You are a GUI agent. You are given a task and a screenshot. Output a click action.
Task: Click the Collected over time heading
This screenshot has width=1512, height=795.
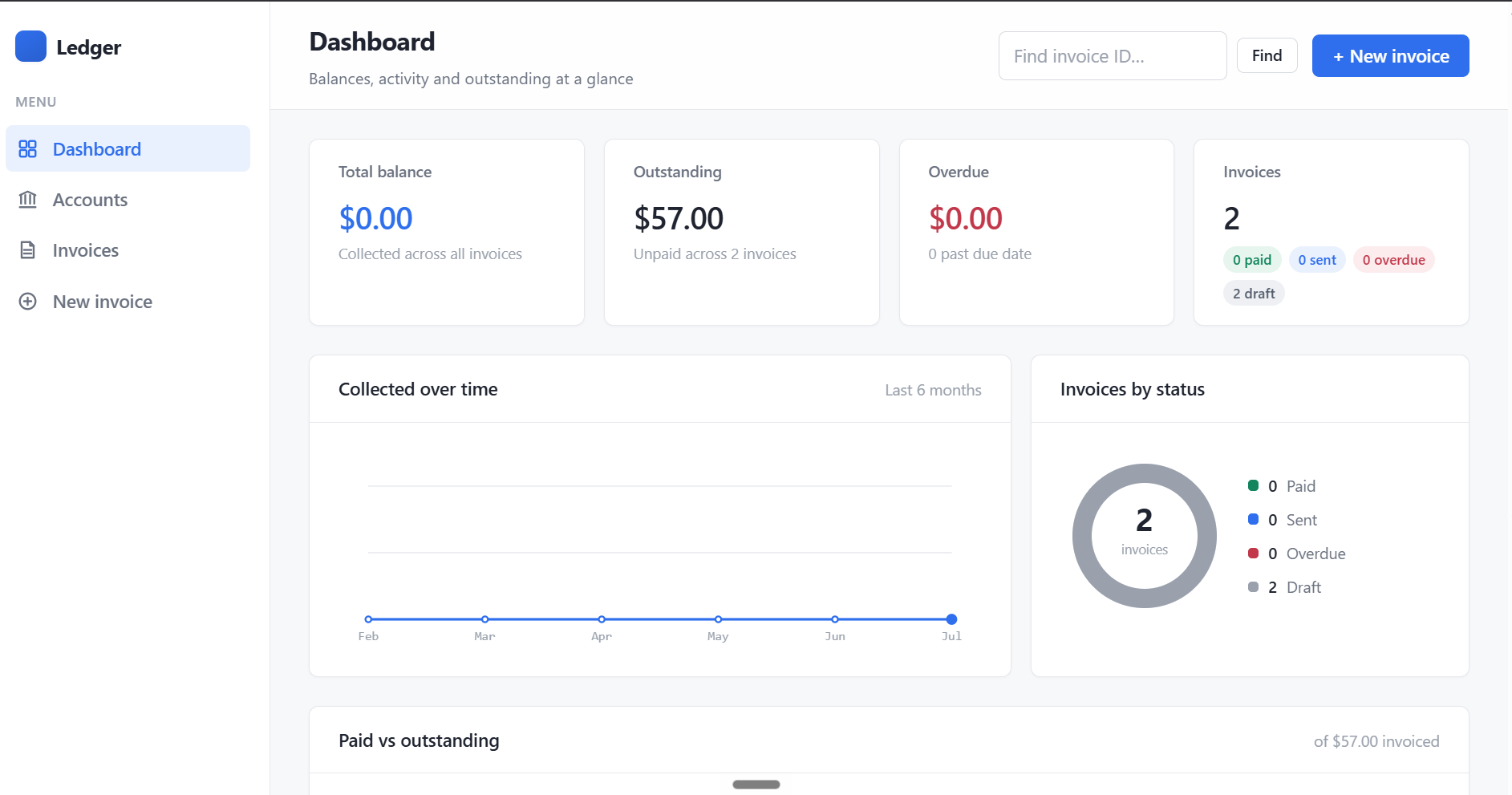(418, 389)
